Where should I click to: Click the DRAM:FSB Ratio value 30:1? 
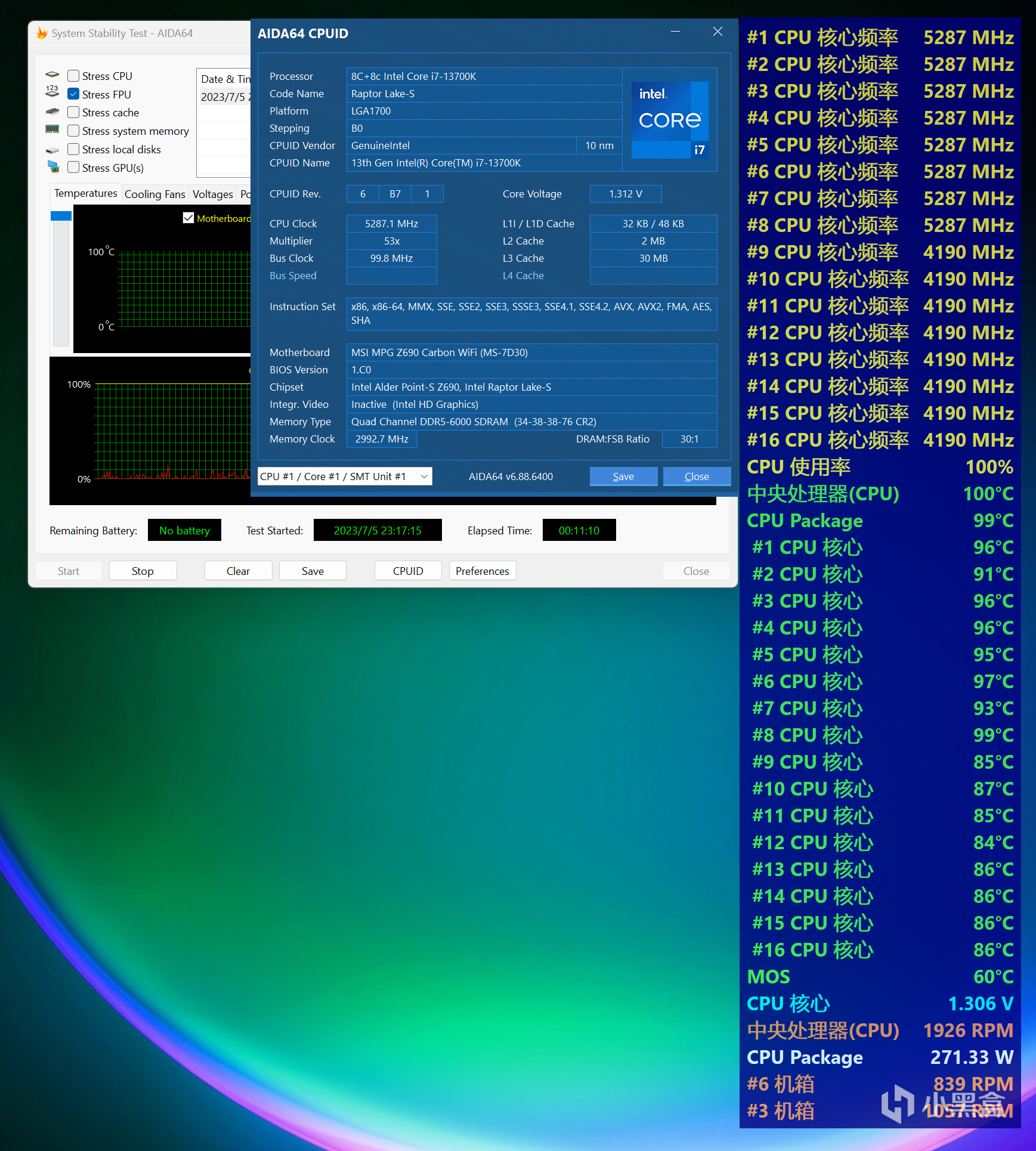tap(689, 439)
